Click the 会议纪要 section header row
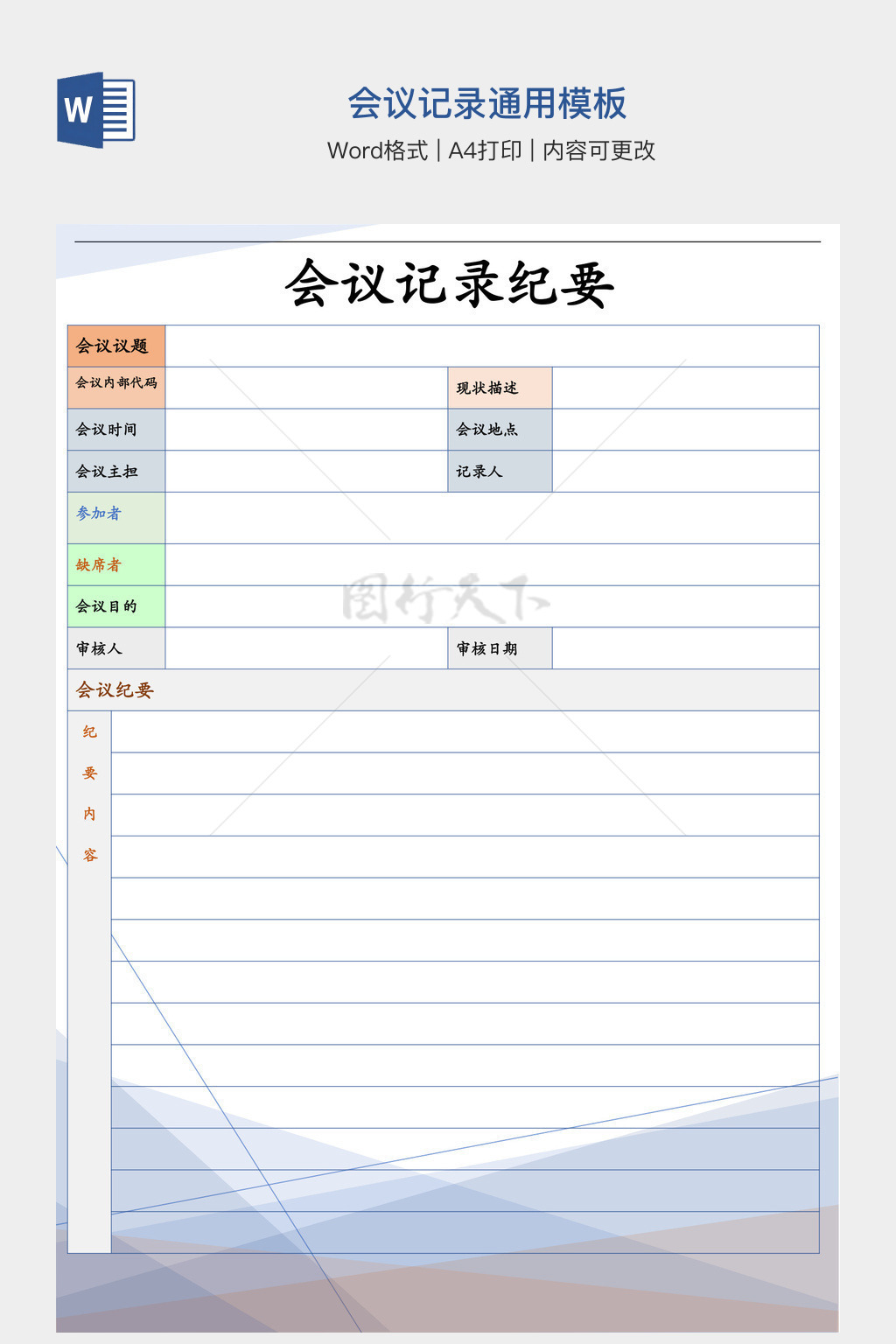 click(443, 690)
